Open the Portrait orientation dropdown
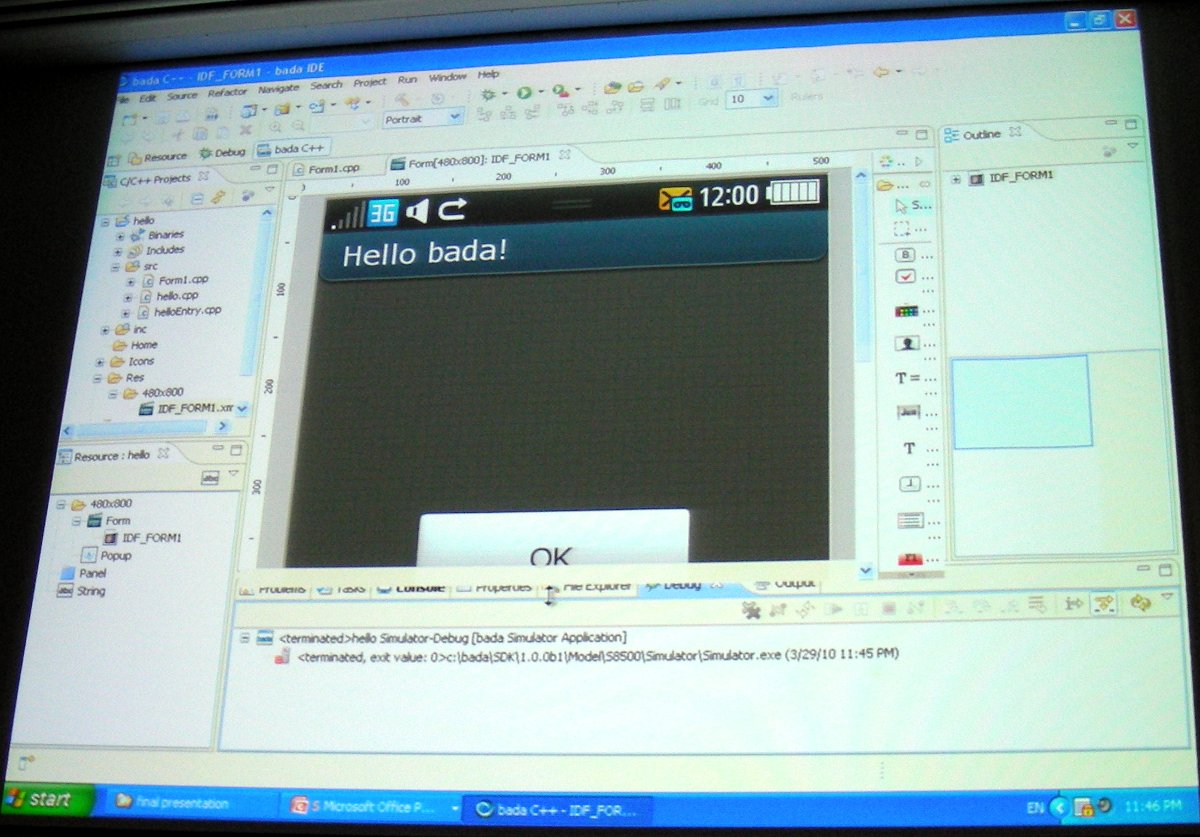Screen dimensions: 1200x837 [423, 118]
